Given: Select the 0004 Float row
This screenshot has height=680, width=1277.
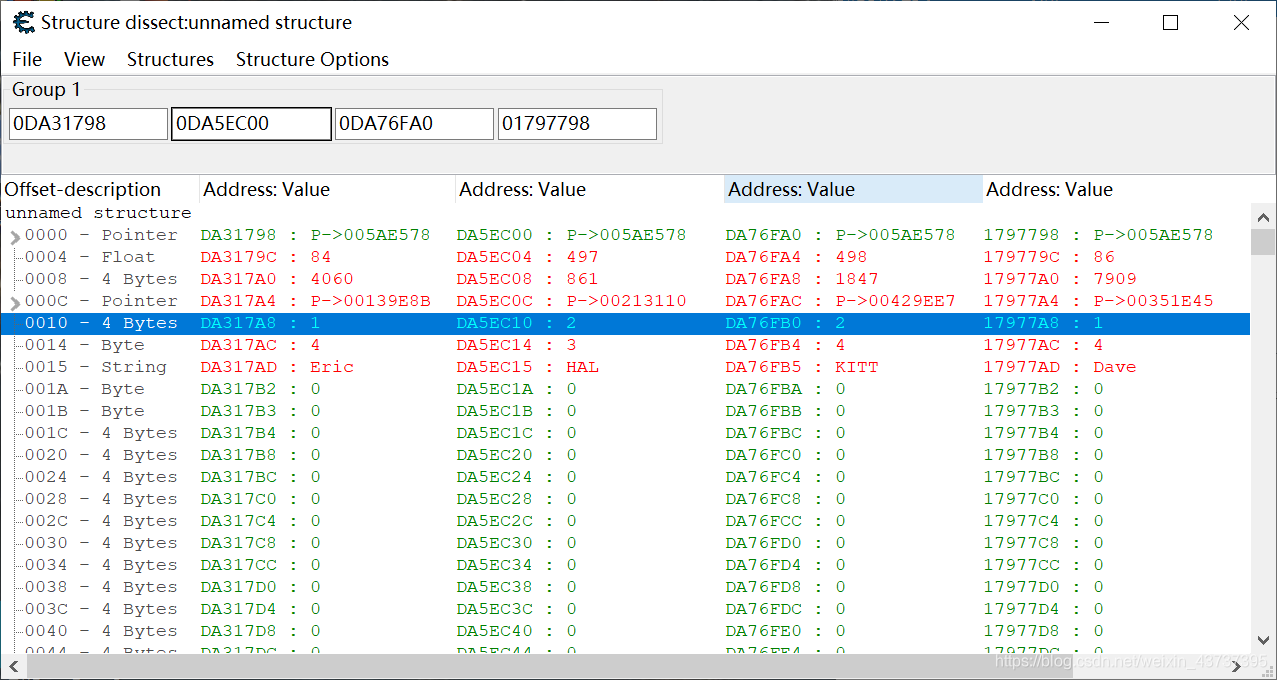Looking at the screenshot, I should 100,257.
